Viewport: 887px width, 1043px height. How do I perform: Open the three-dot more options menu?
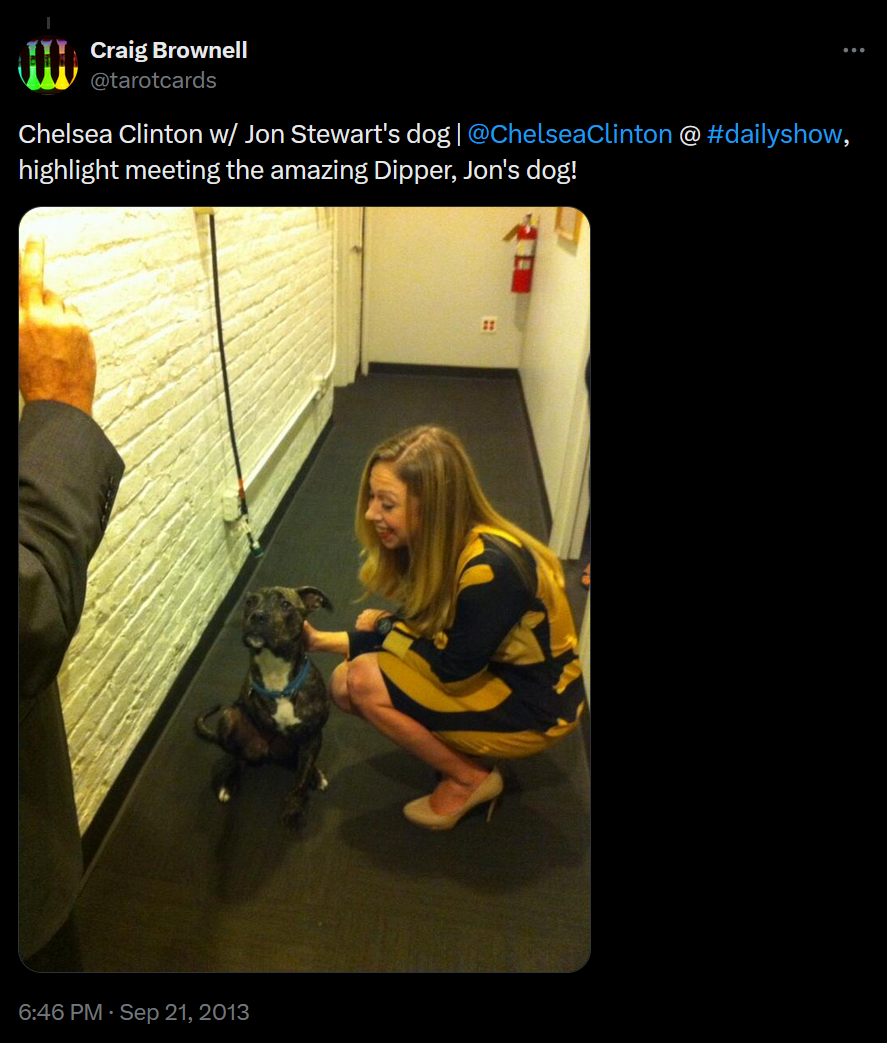coord(853,51)
